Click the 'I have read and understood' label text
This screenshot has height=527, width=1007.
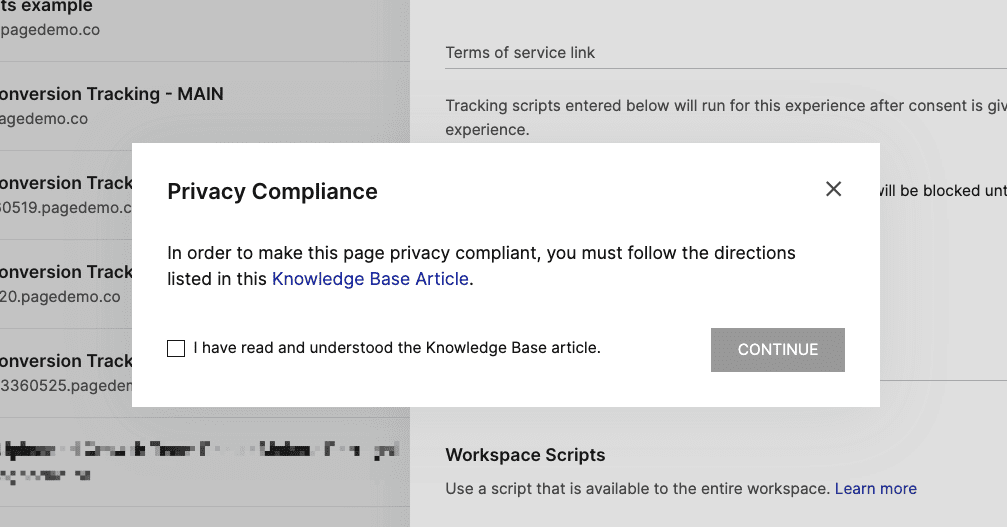[x=397, y=348]
